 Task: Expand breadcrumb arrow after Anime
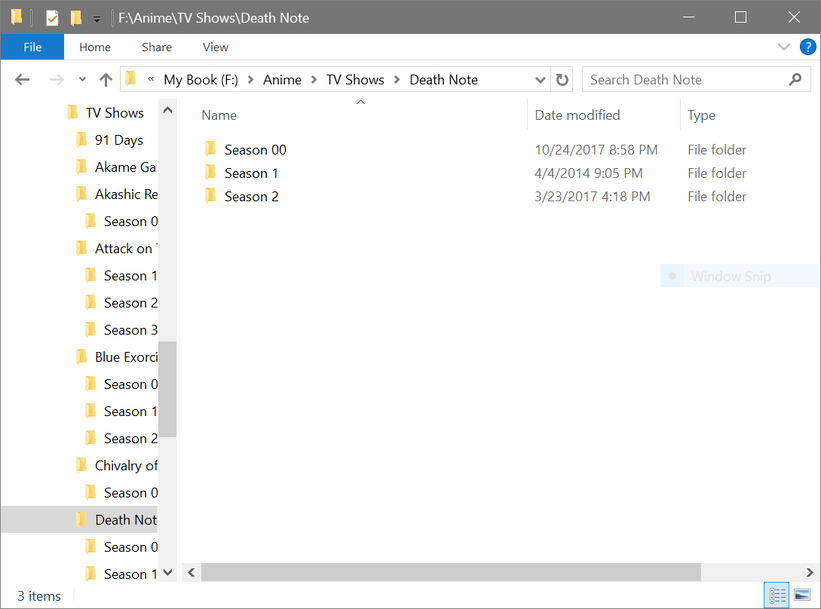point(314,80)
